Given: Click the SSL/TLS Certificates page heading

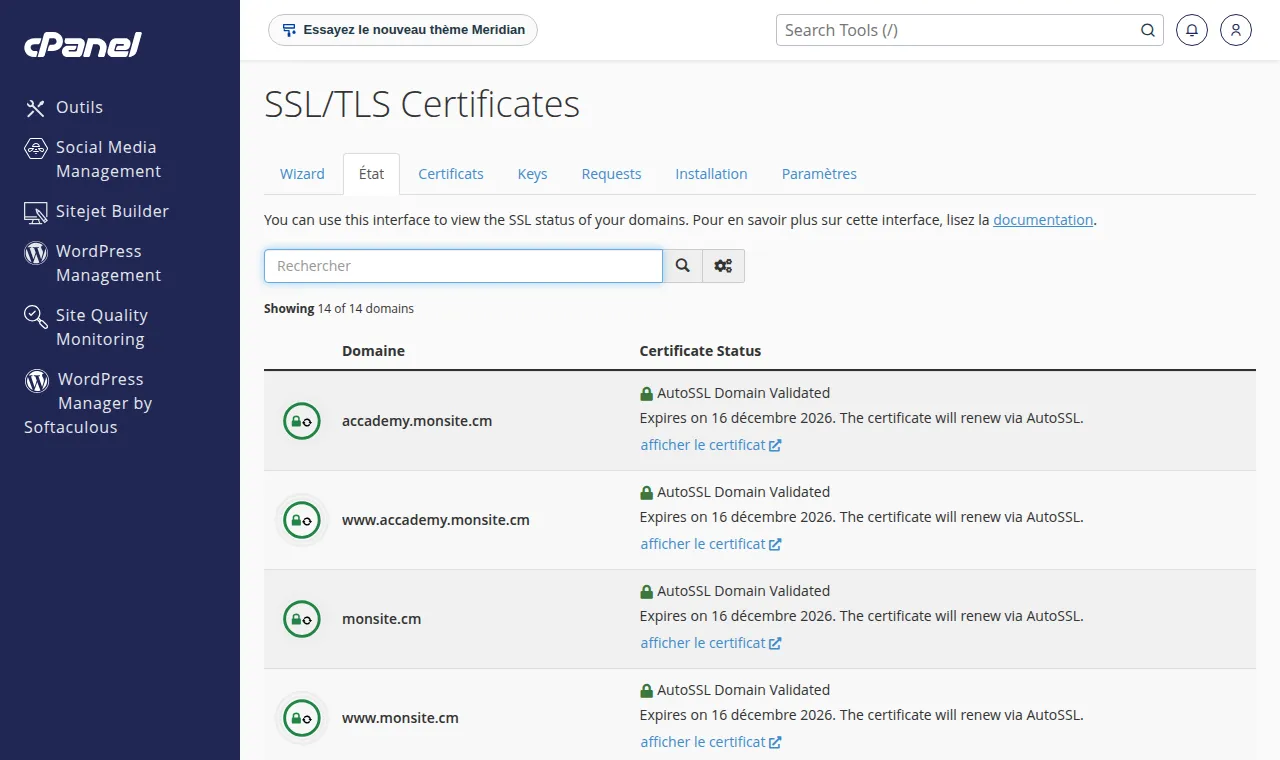Looking at the screenshot, I should tap(422, 105).
